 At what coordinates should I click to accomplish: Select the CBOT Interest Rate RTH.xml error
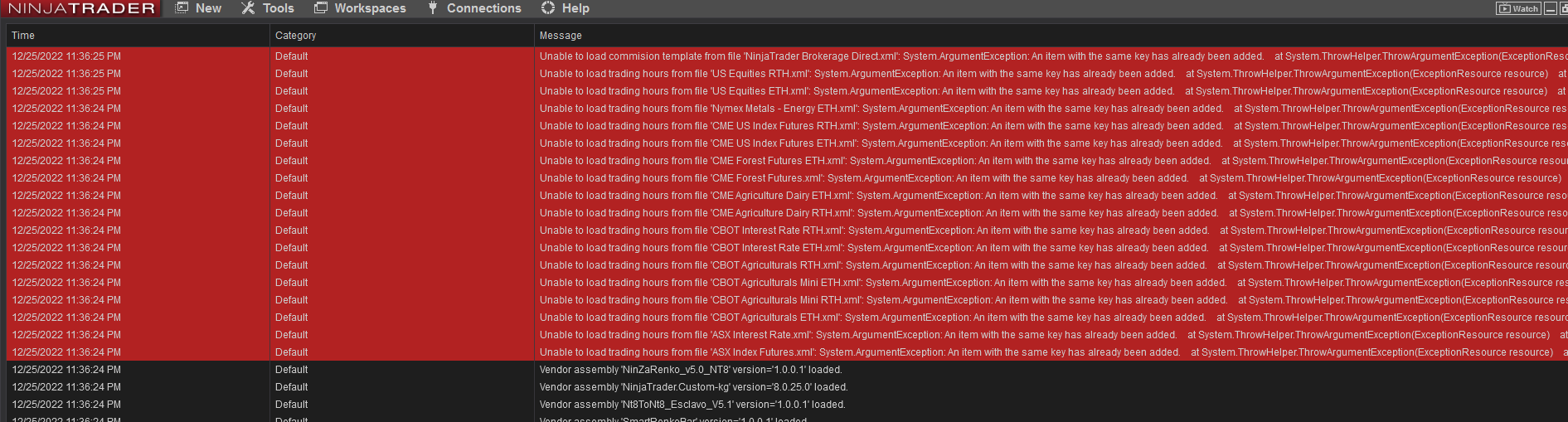pyautogui.click(x=1053, y=230)
